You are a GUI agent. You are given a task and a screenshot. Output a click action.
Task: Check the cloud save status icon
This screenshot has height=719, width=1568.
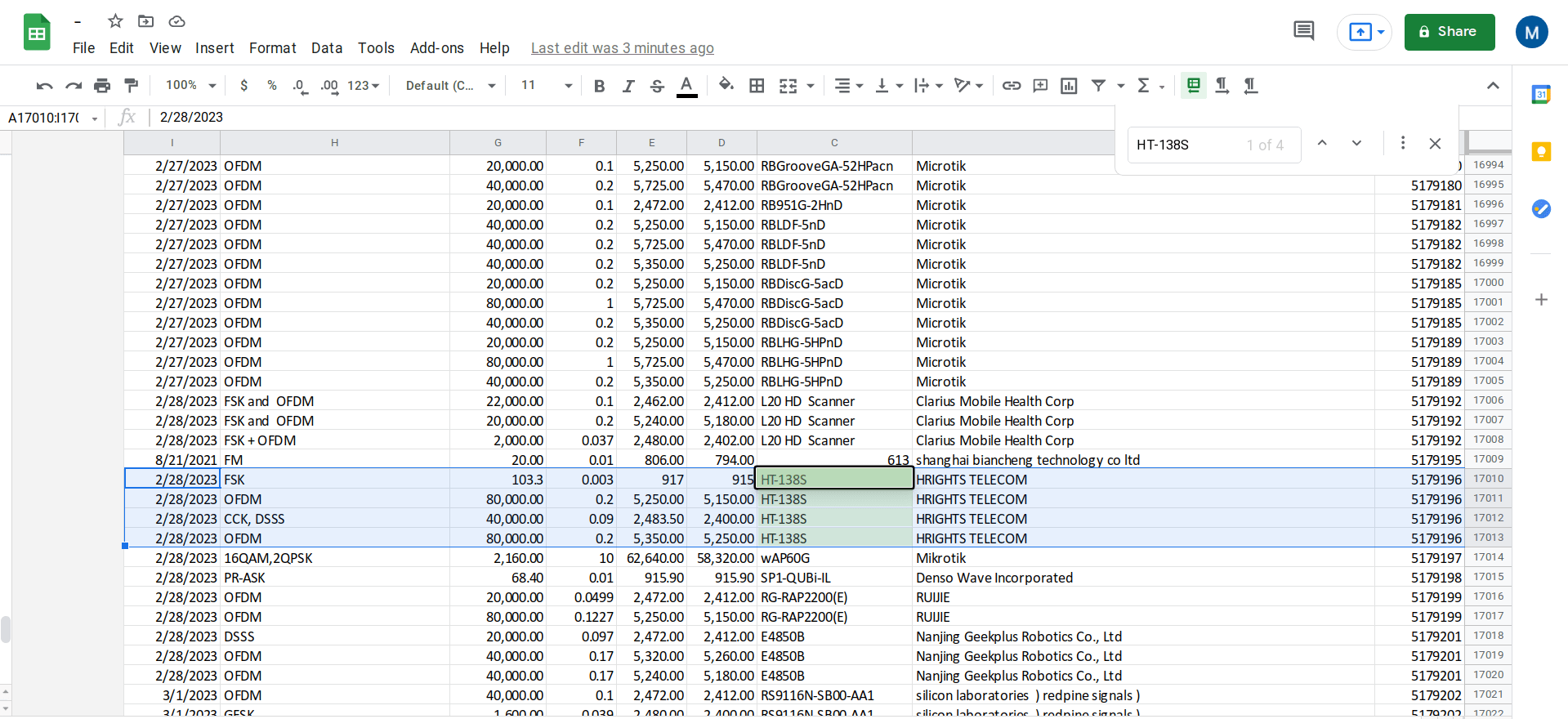(x=176, y=21)
